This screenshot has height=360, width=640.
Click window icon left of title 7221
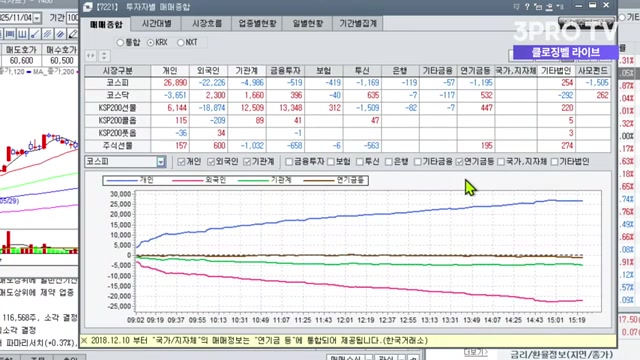pyautogui.click(x=88, y=7)
